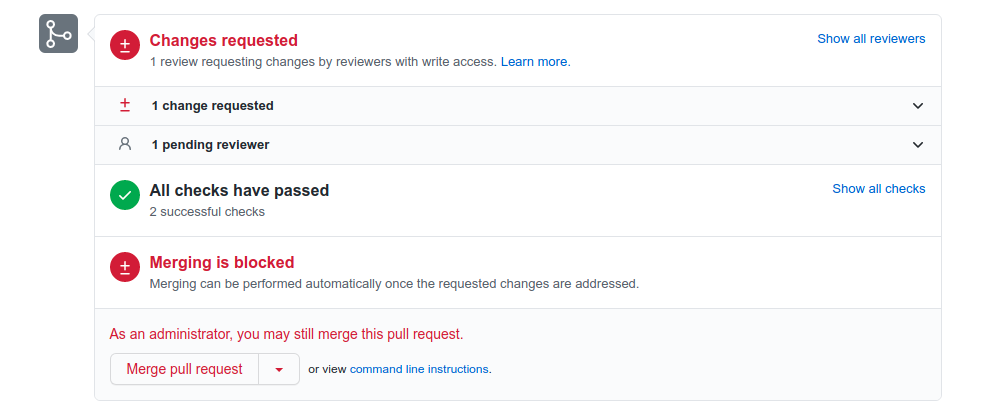Screen dimensions: 998x410
Task: Click the git merge branch icon
Action: 59,34
